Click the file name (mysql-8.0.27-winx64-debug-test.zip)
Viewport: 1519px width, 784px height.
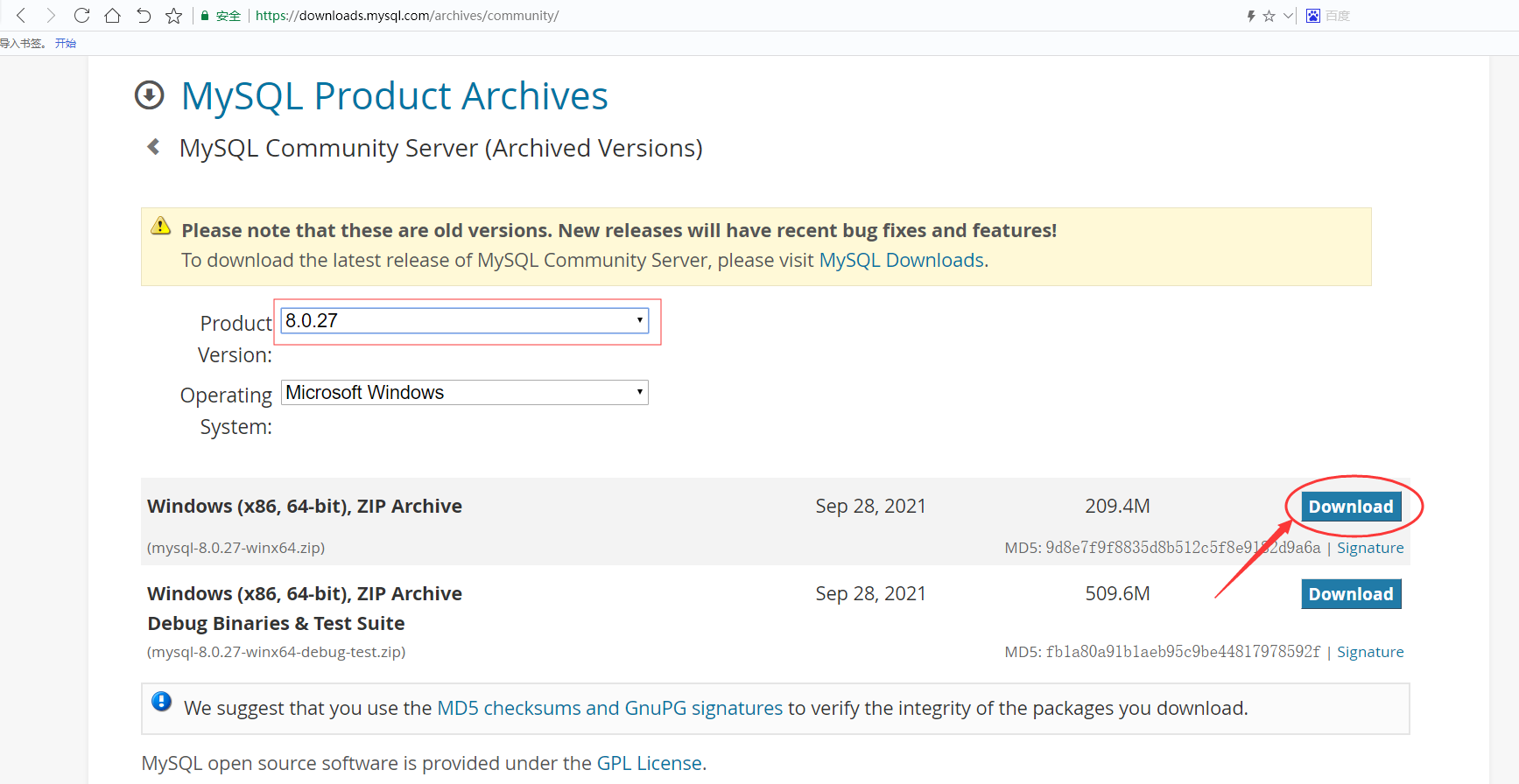coord(277,652)
